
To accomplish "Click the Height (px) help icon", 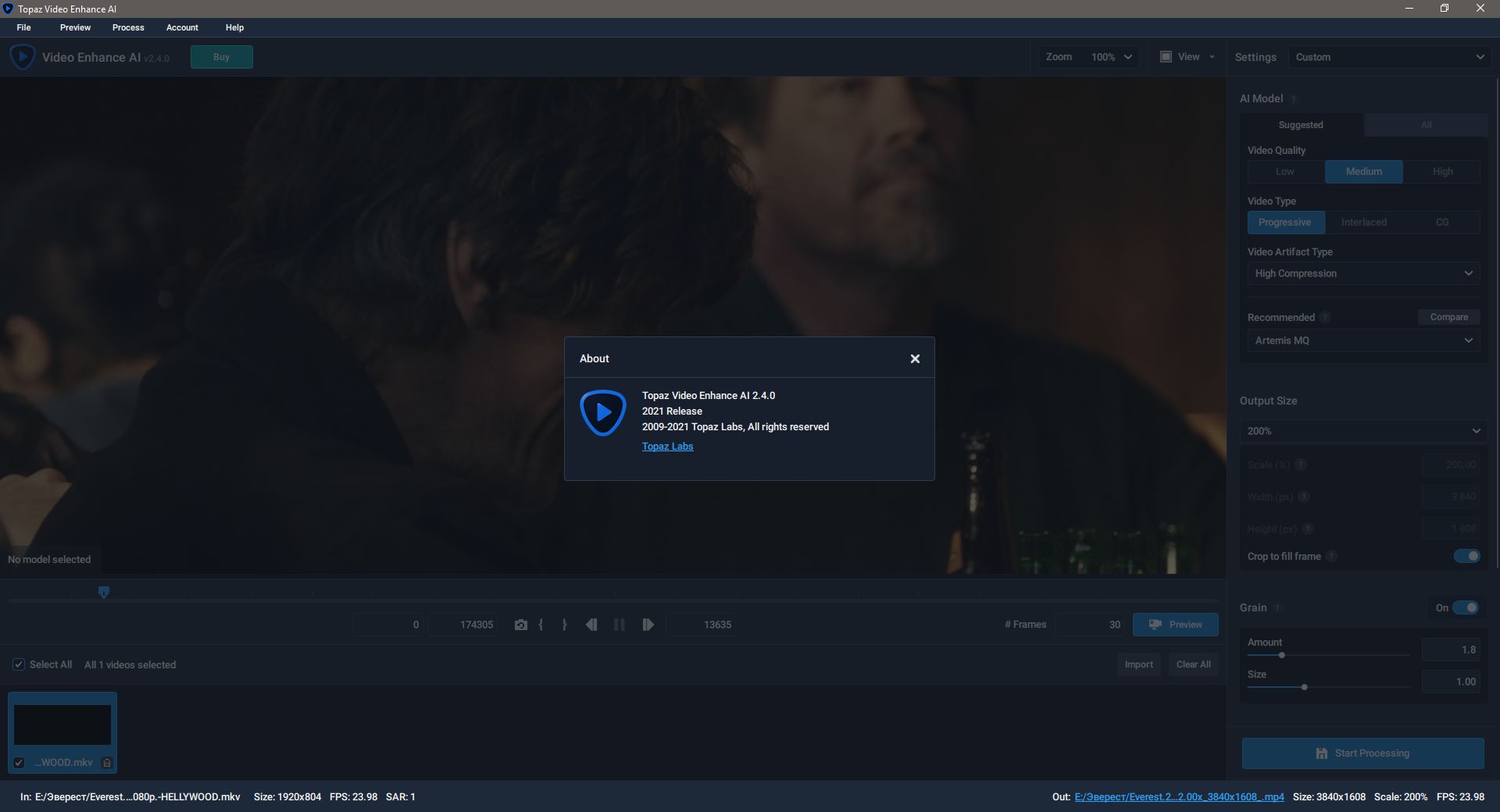I will (x=1308, y=529).
